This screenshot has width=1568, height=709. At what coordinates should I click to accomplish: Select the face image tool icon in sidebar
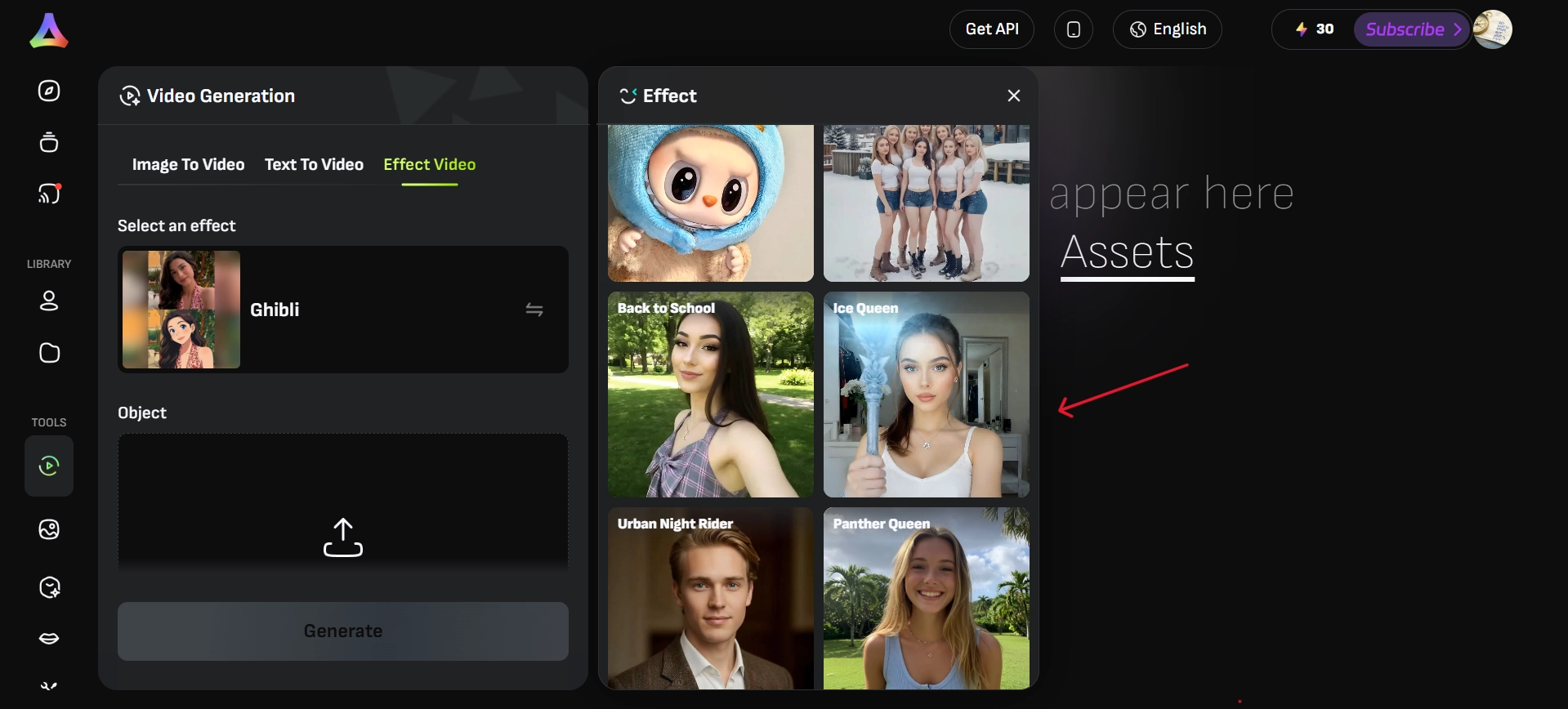(49, 529)
